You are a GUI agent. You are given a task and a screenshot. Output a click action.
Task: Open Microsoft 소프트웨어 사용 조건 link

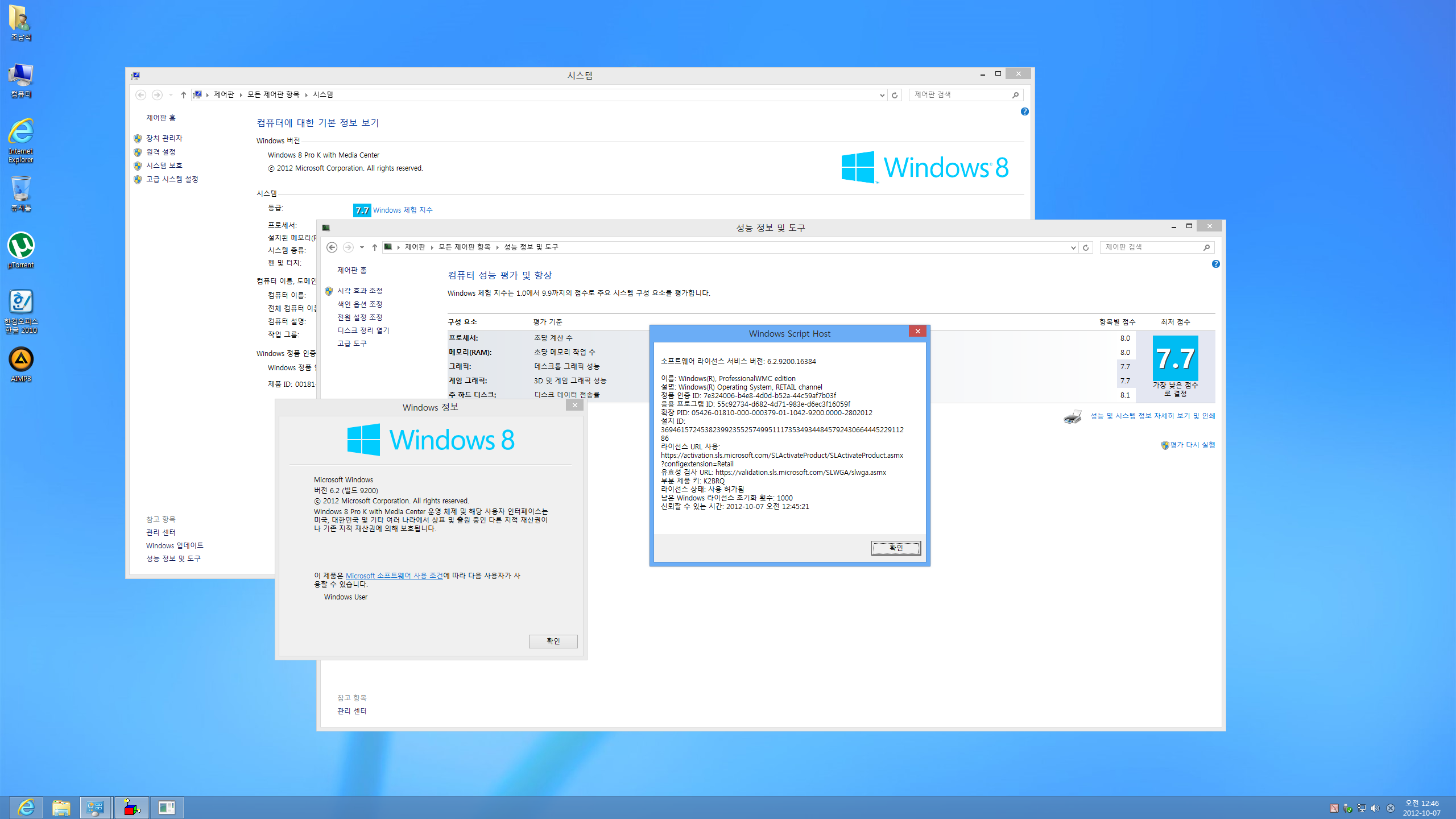click(394, 576)
